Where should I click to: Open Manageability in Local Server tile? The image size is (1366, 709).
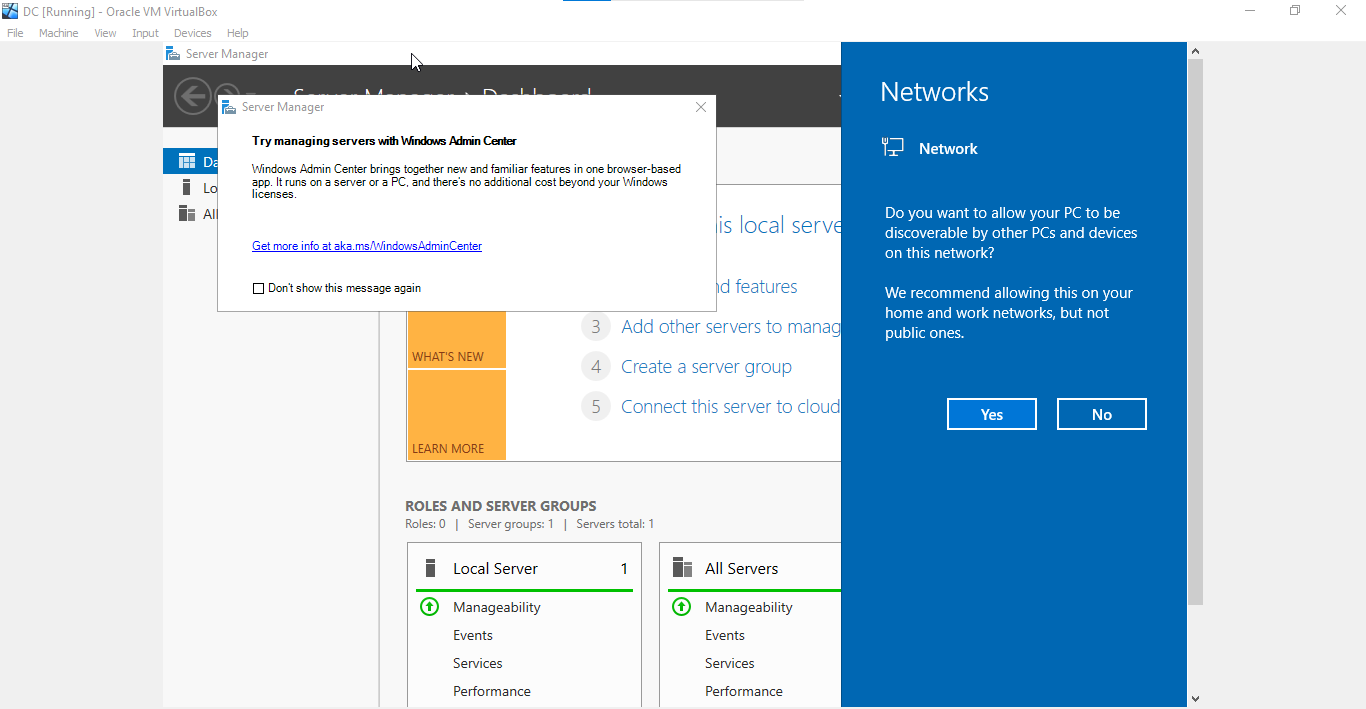click(x=496, y=607)
